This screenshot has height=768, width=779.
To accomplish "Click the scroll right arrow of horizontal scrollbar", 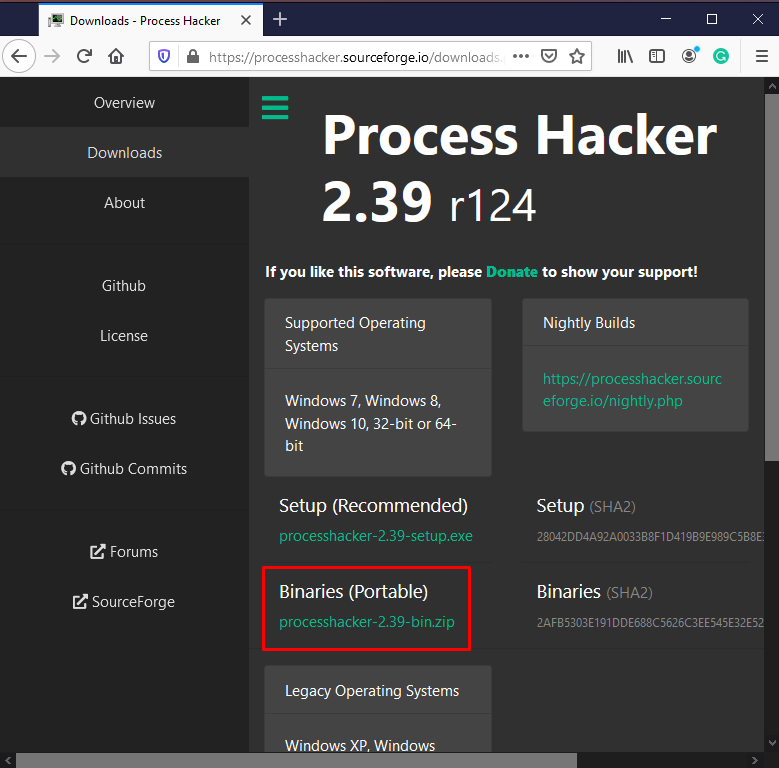I will click(755, 760).
